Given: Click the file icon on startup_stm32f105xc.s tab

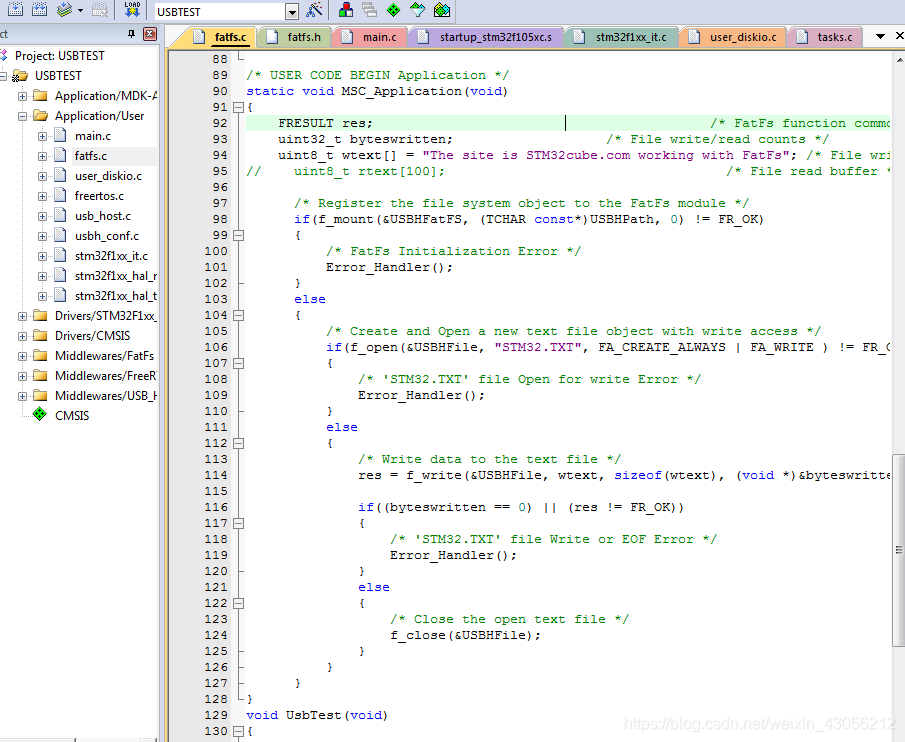Looking at the screenshot, I should pos(424,37).
